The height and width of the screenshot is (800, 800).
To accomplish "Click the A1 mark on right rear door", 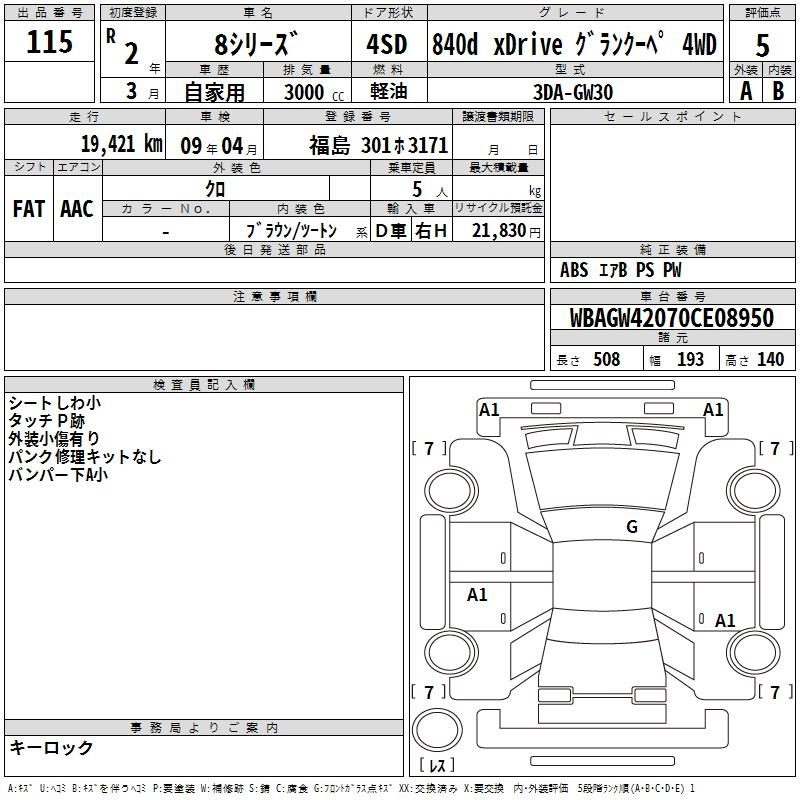I will tap(724, 620).
